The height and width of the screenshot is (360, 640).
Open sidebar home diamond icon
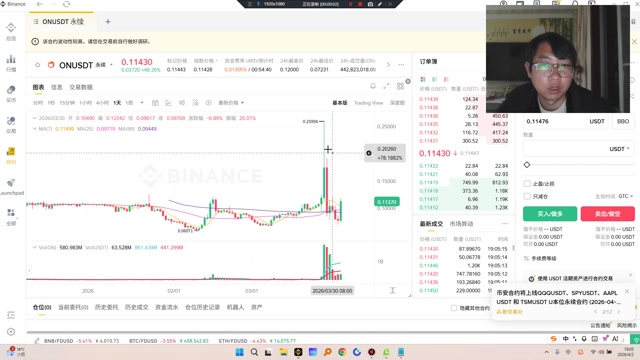coord(11,27)
